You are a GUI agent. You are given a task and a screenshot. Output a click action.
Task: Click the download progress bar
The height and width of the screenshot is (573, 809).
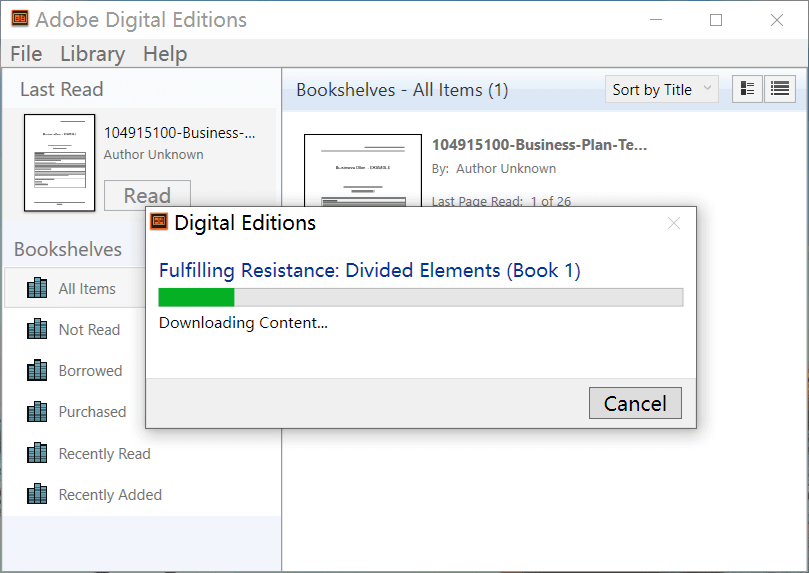pos(420,298)
